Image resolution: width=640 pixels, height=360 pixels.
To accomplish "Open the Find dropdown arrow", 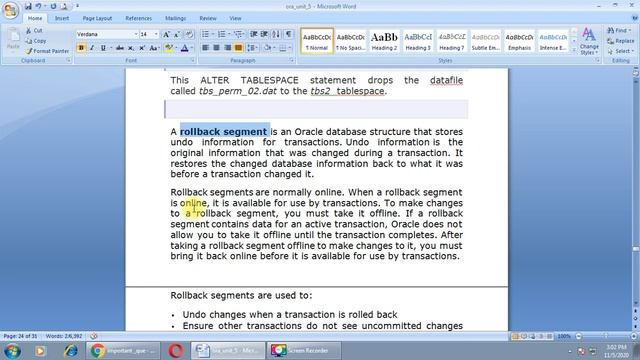I will click(630, 31).
